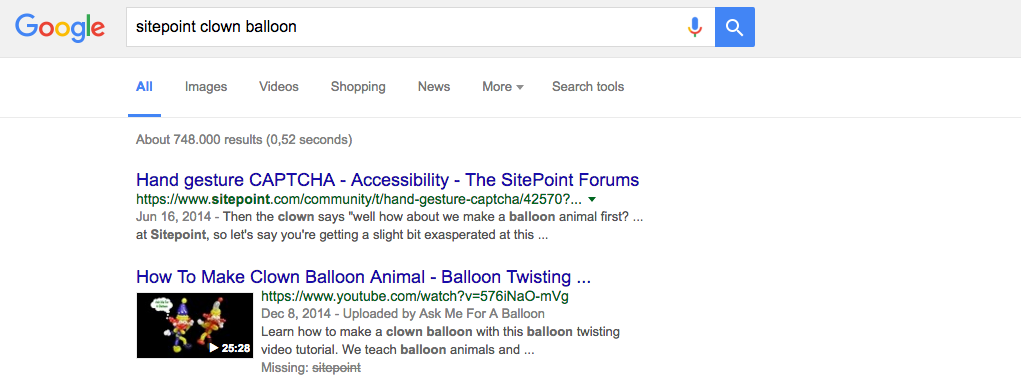The width and height of the screenshot is (1021, 390).
Task: Expand the More dropdown menu
Action: click(503, 87)
